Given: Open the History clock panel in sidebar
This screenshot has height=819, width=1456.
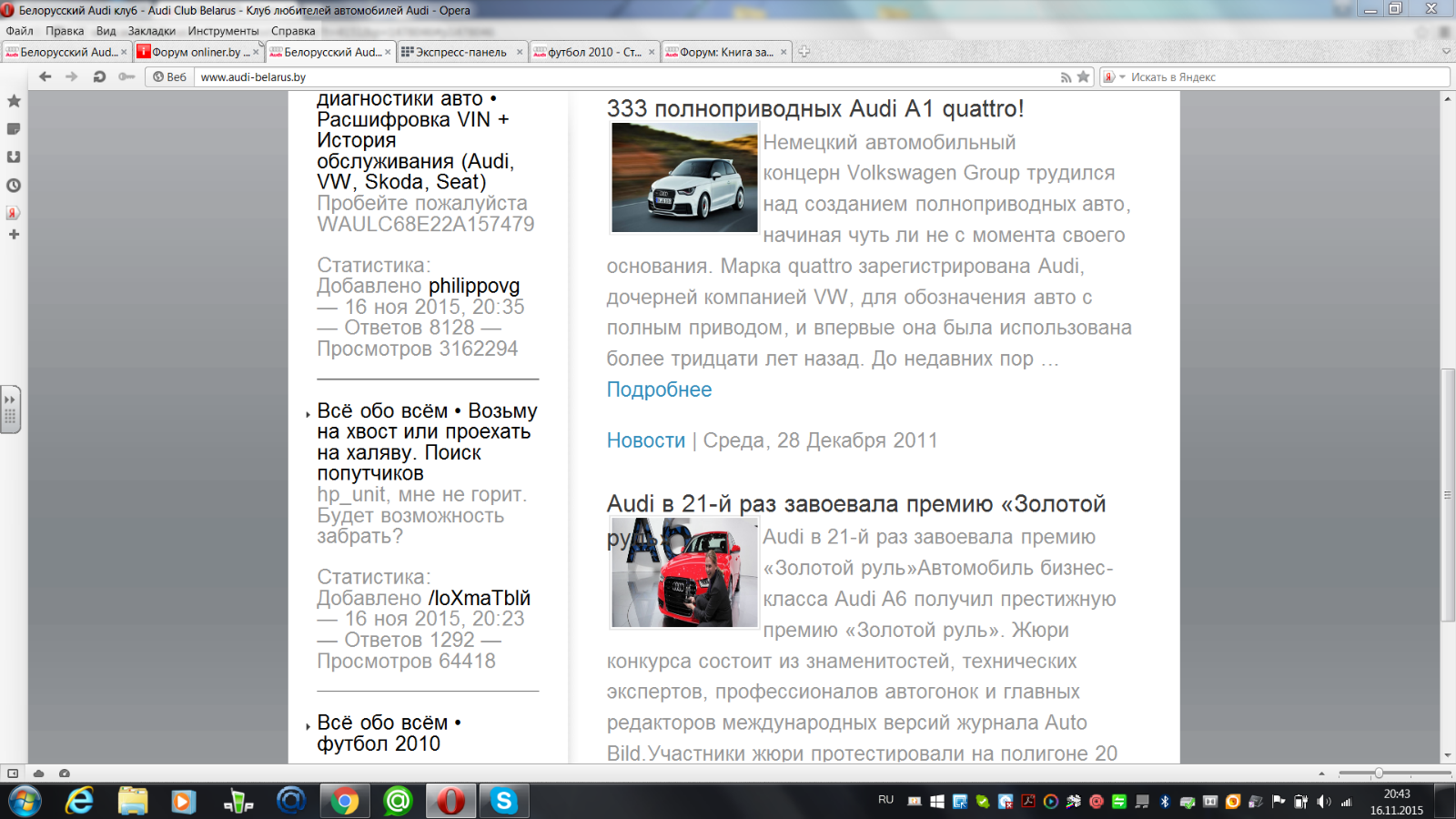Looking at the screenshot, I should [14, 185].
